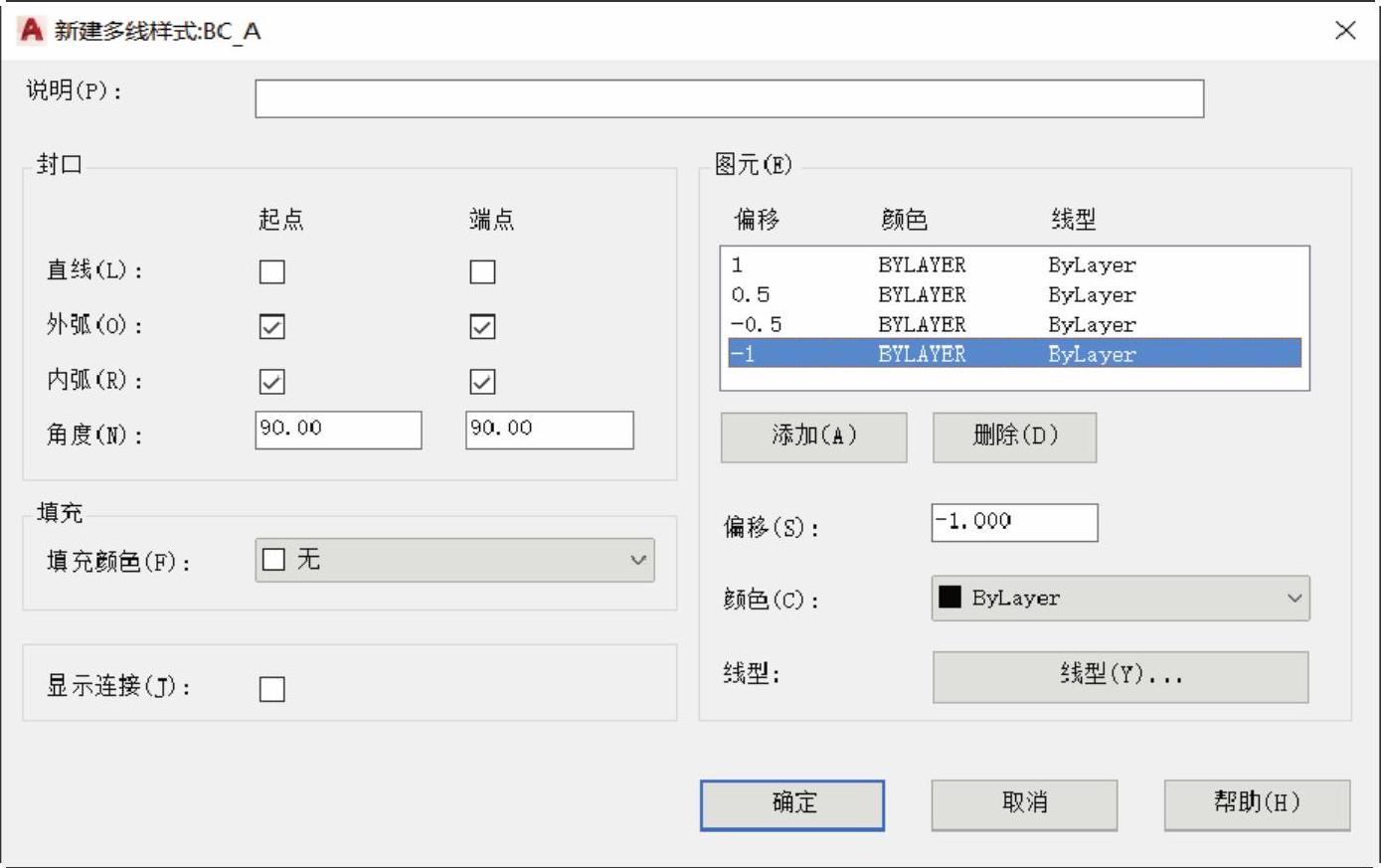The image size is (1381, 868).
Task: Select the element with offset 1
Action: (1014, 265)
